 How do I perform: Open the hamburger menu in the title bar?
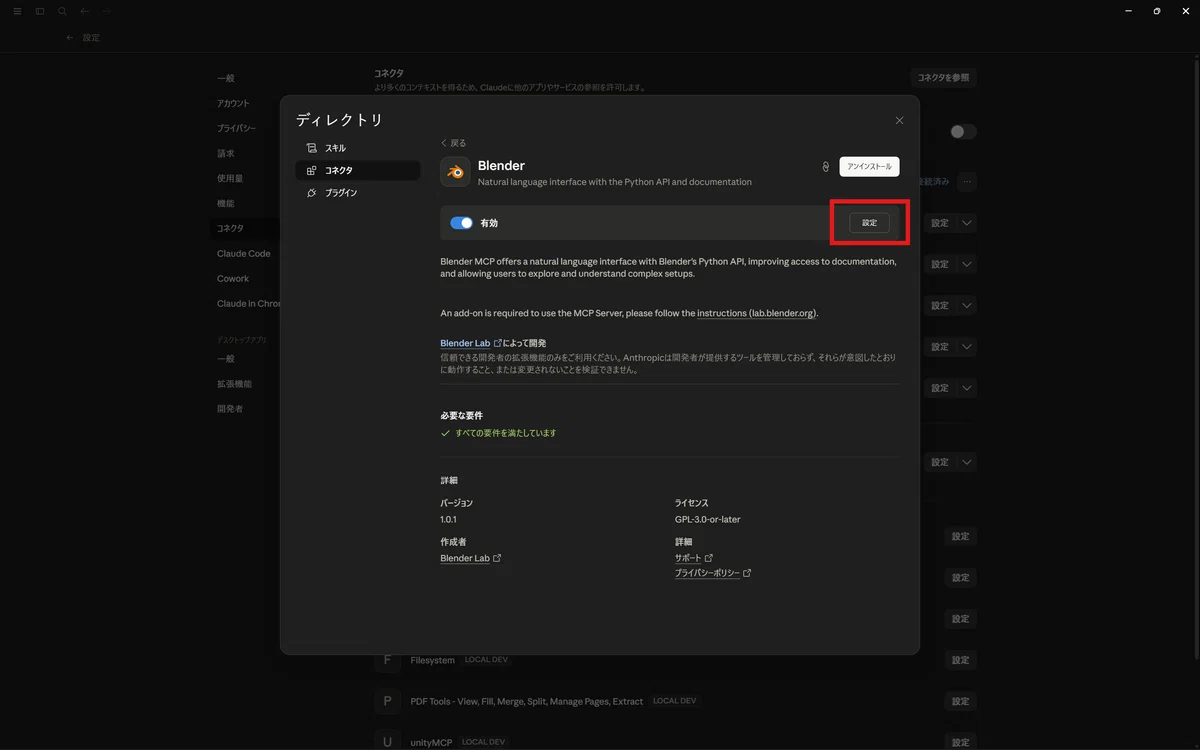coord(17,11)
